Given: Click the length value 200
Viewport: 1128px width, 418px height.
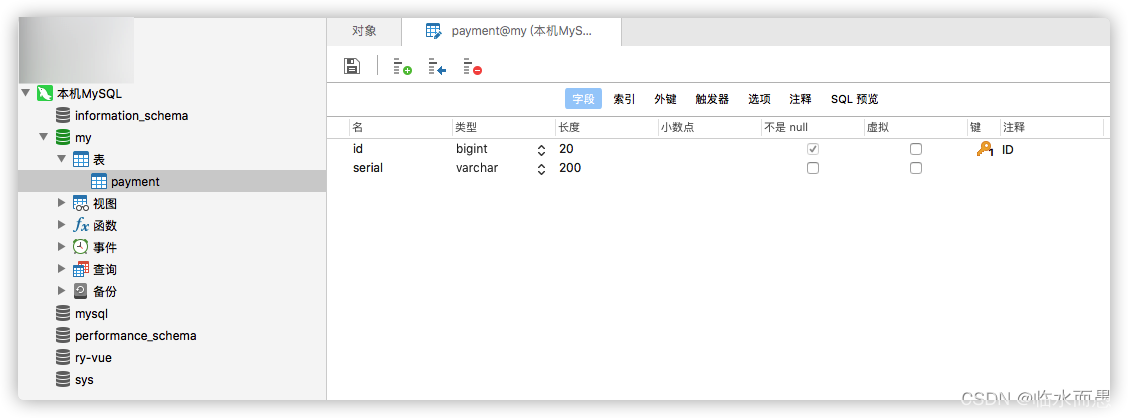Looking at the screenshot, I should pos(570,168).
